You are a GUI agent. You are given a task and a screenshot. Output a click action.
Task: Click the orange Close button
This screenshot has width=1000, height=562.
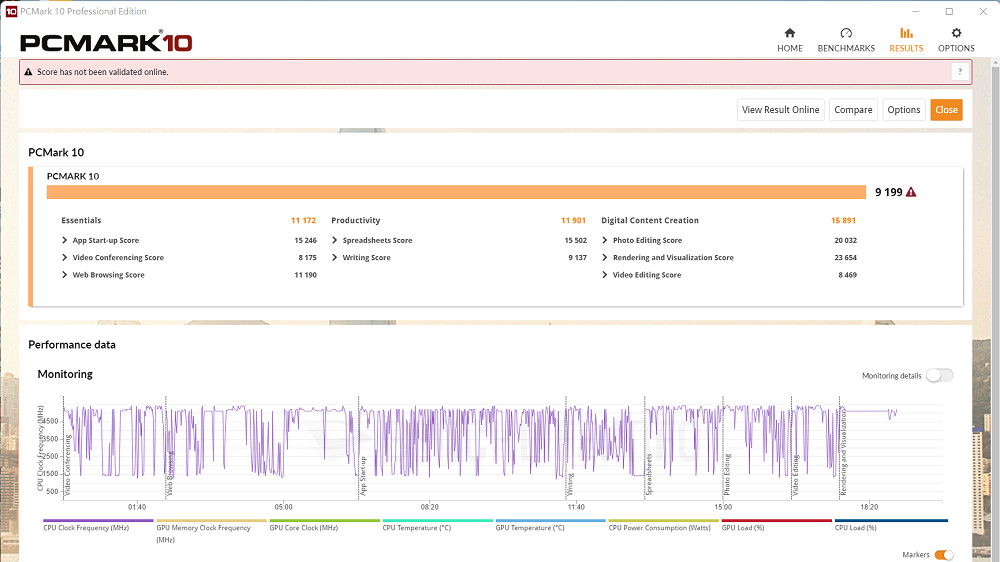946,110
